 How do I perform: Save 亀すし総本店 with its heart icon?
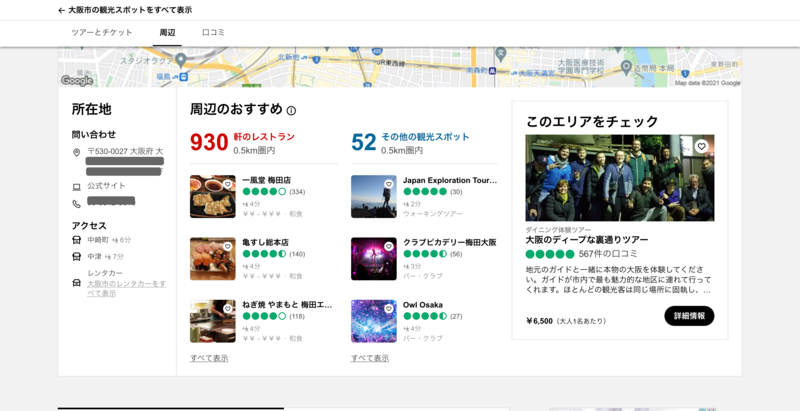(x=228, y=246)
